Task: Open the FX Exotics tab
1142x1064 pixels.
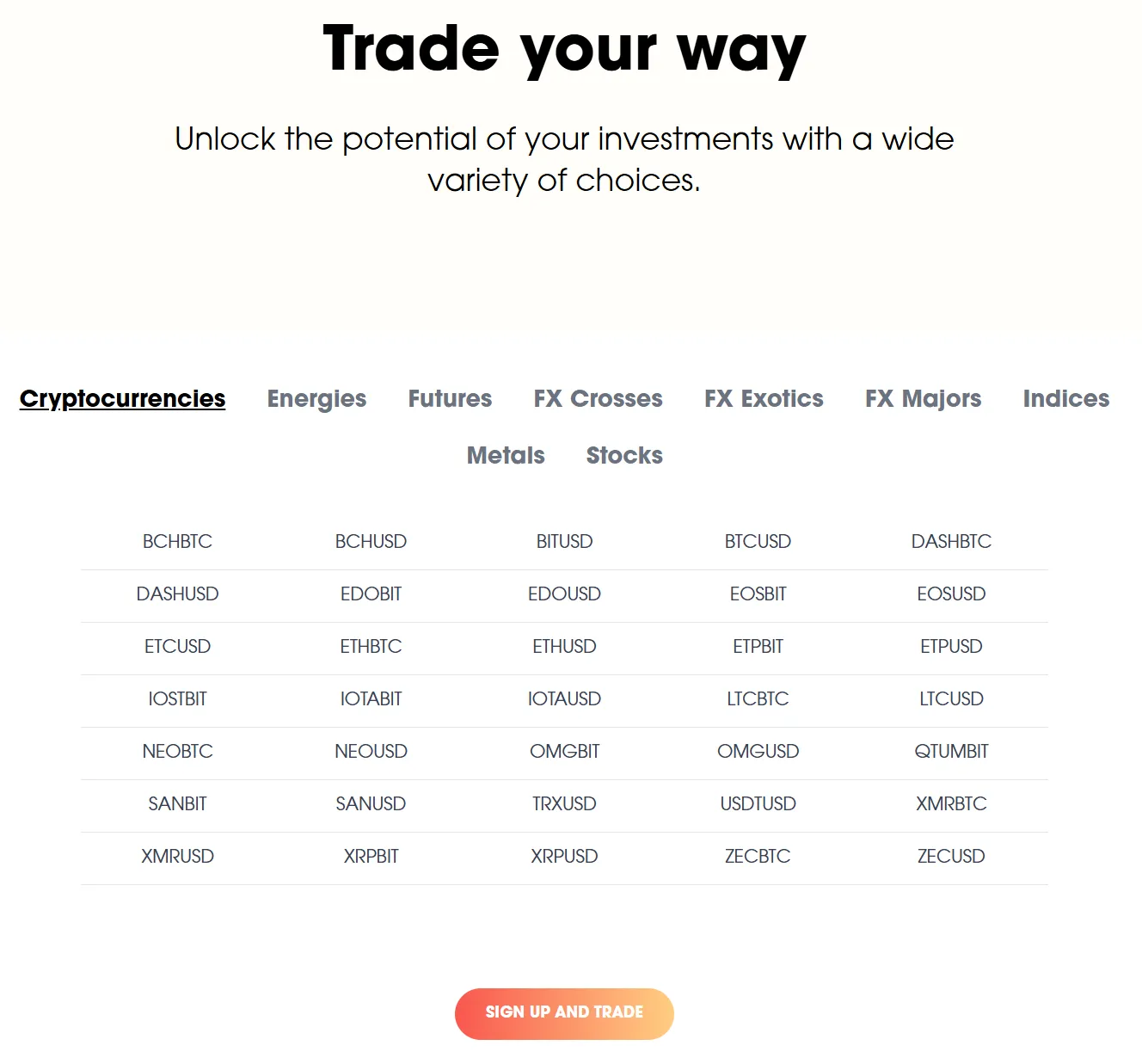Action: (x=764, y=399)
